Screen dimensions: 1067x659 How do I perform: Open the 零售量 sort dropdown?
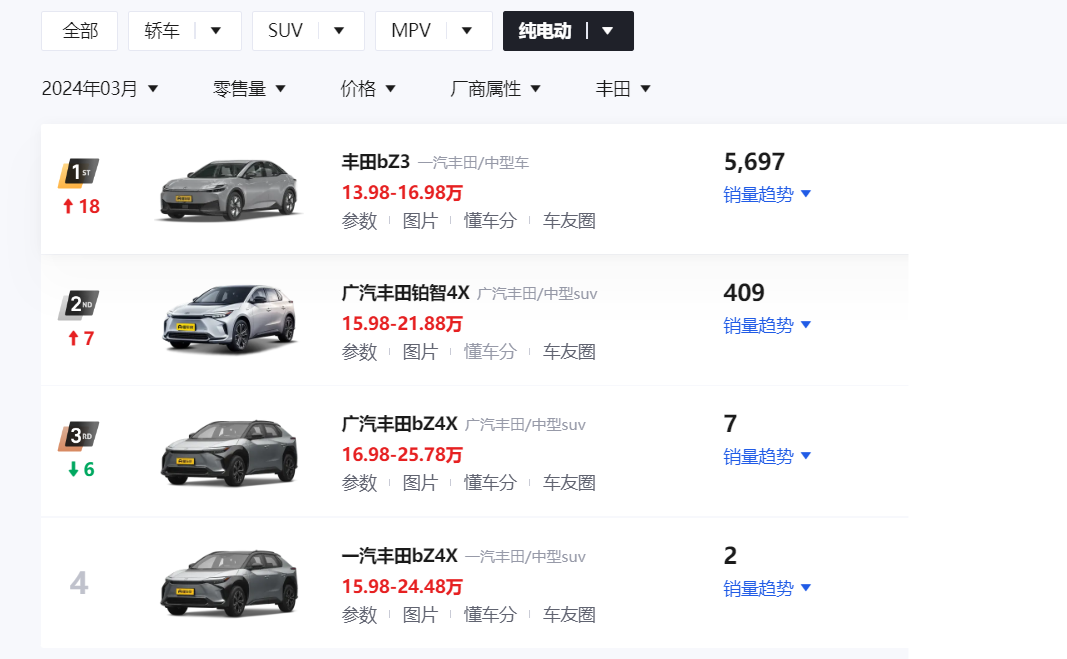[250, 89]
